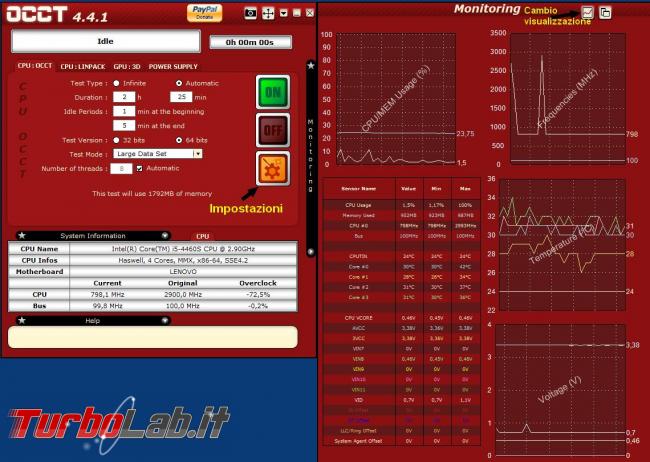Click the CPU Usage sensor row
Viewport: 650px width, 462px height.
(x=402, y=205)
